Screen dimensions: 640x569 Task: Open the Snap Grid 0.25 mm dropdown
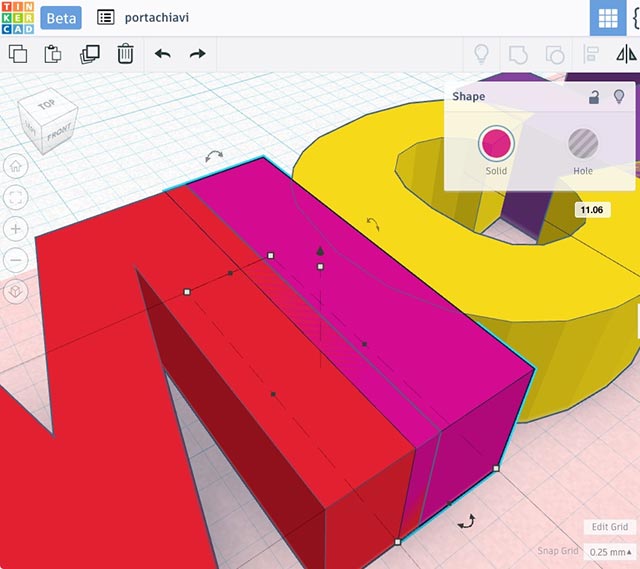coord(610,552)
